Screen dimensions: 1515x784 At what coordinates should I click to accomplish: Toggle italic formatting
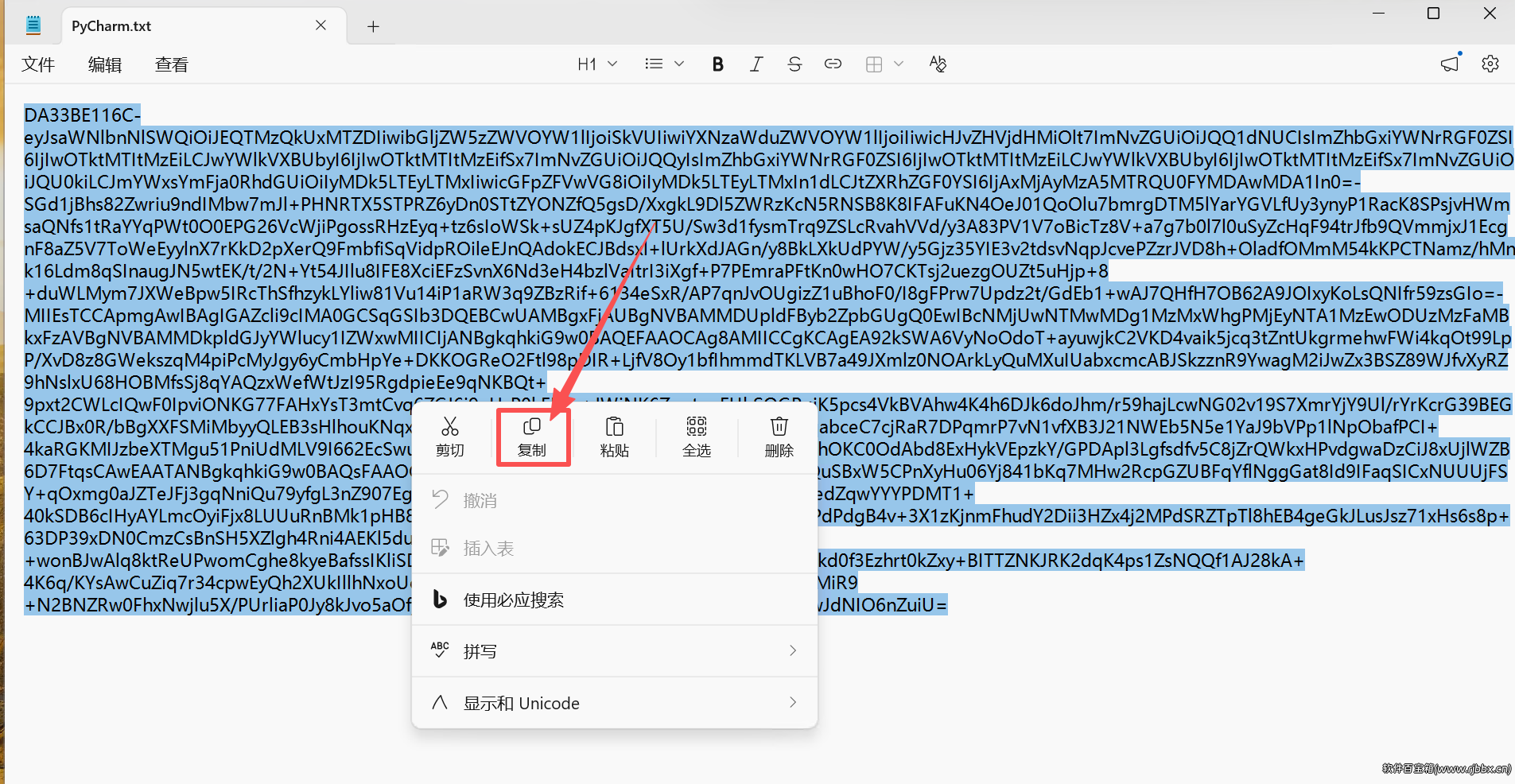tap(756, 64)
